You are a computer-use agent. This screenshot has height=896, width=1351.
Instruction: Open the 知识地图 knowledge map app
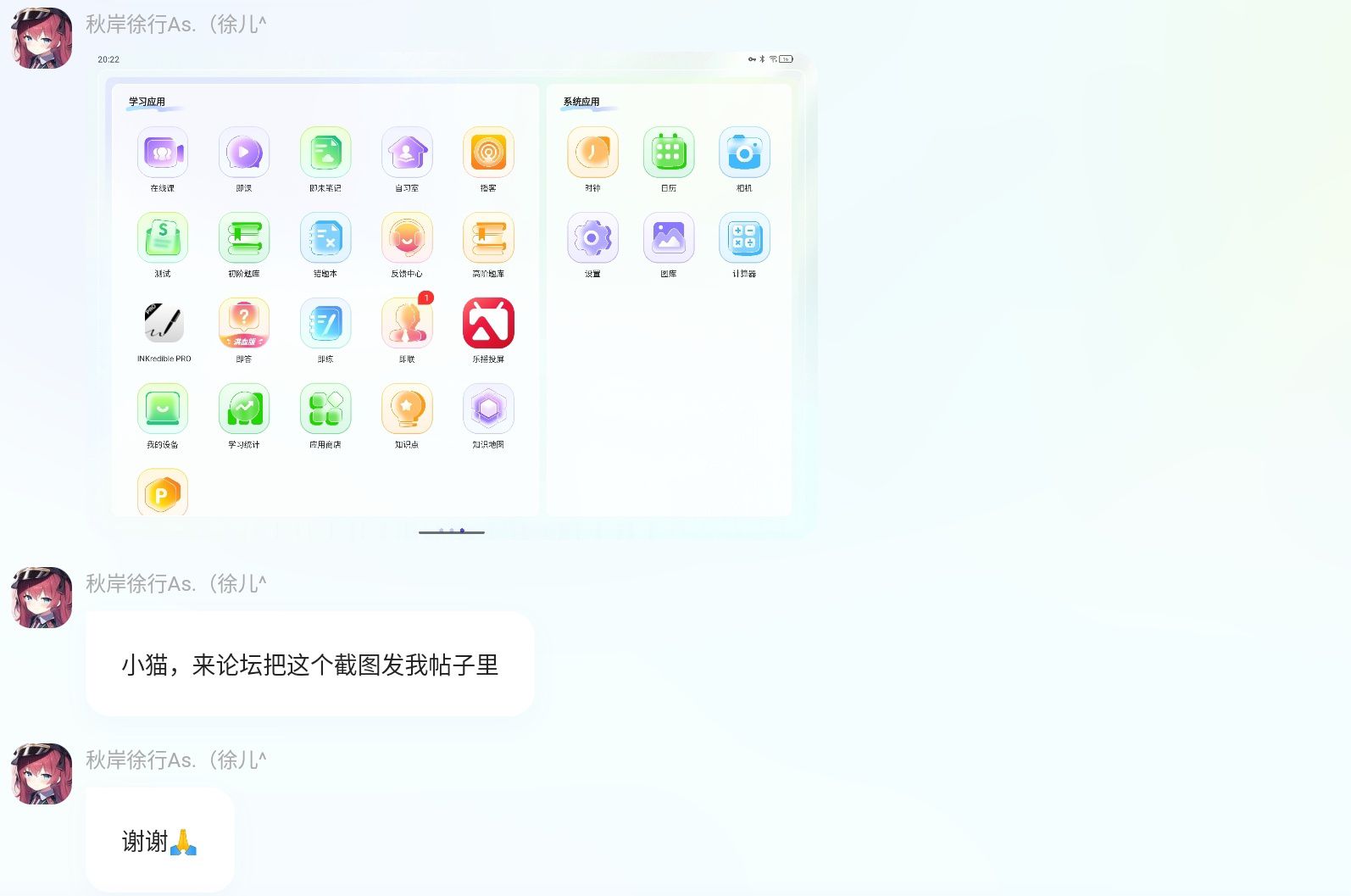pos(488,409)
